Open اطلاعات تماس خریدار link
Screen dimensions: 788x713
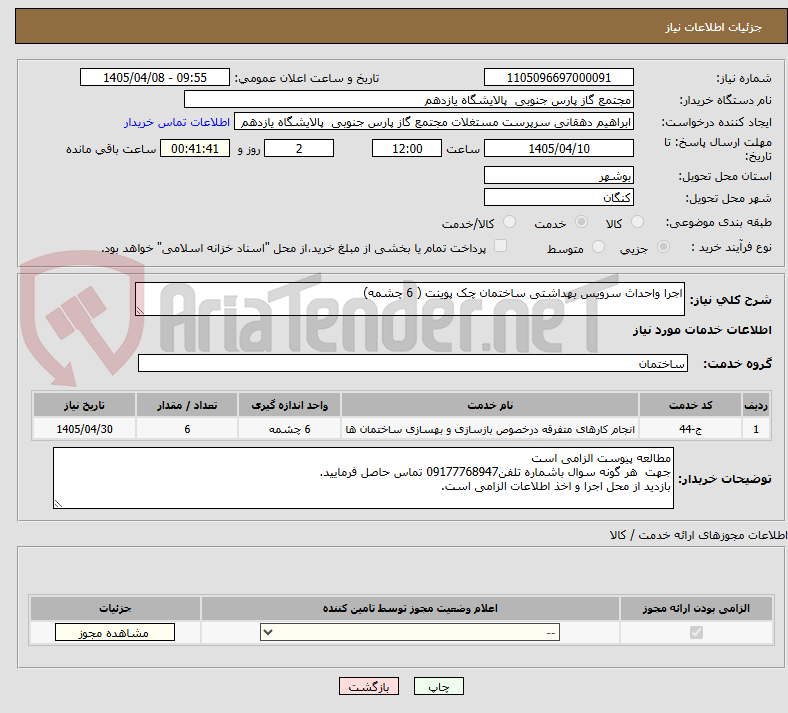[177, 122]
